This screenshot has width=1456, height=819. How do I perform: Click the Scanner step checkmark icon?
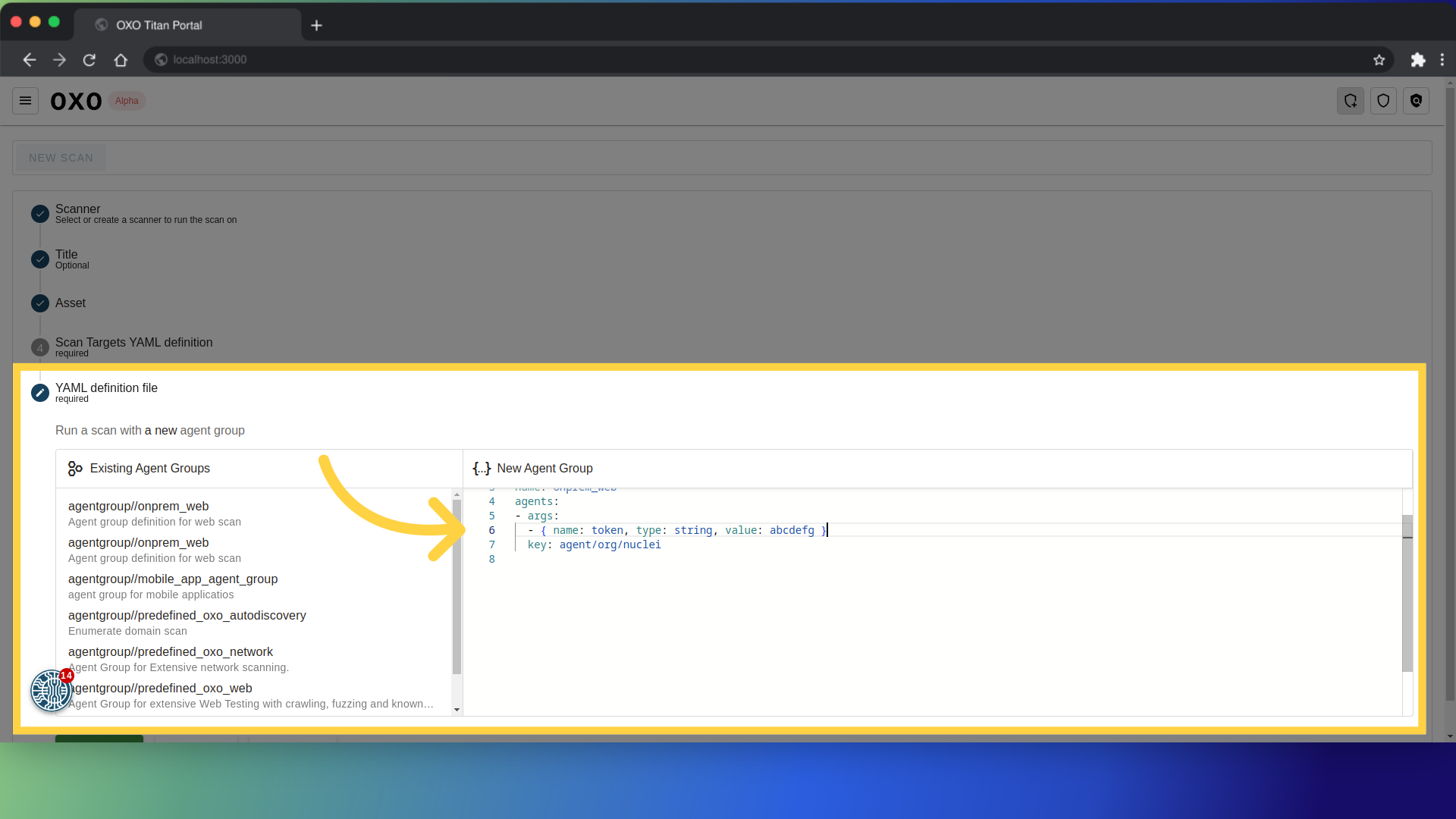(x=40, y=214)
